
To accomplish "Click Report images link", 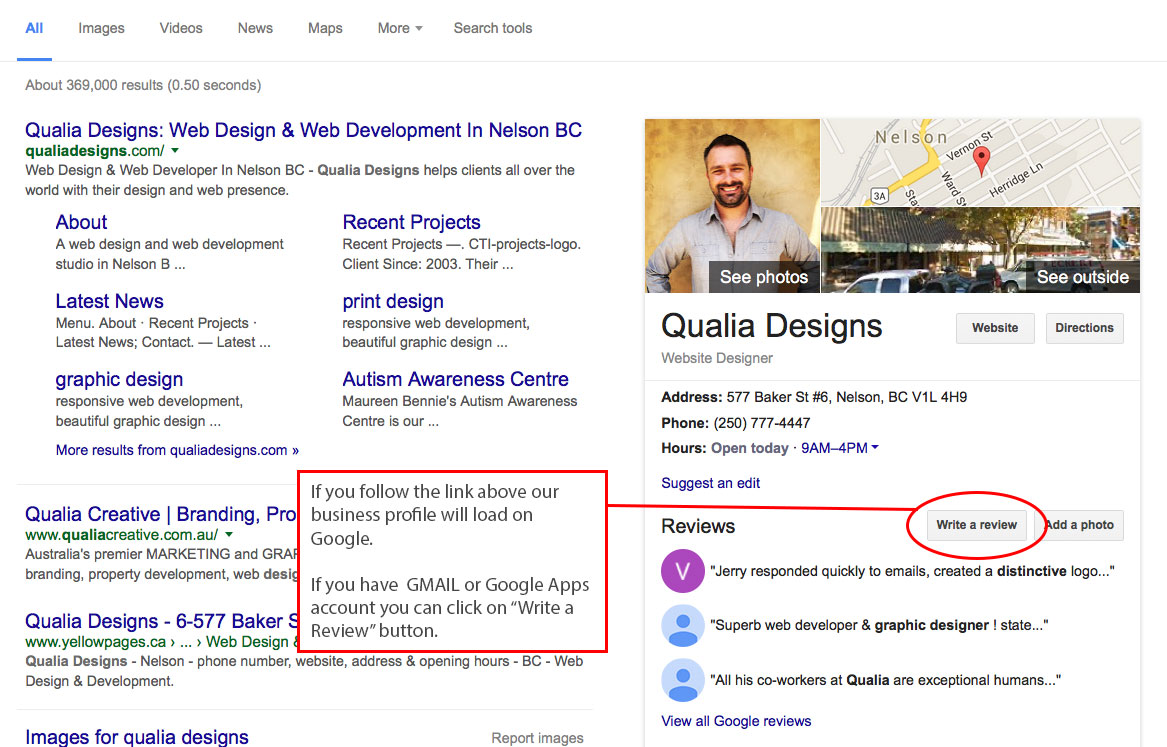I will click(x=537, y=738).
